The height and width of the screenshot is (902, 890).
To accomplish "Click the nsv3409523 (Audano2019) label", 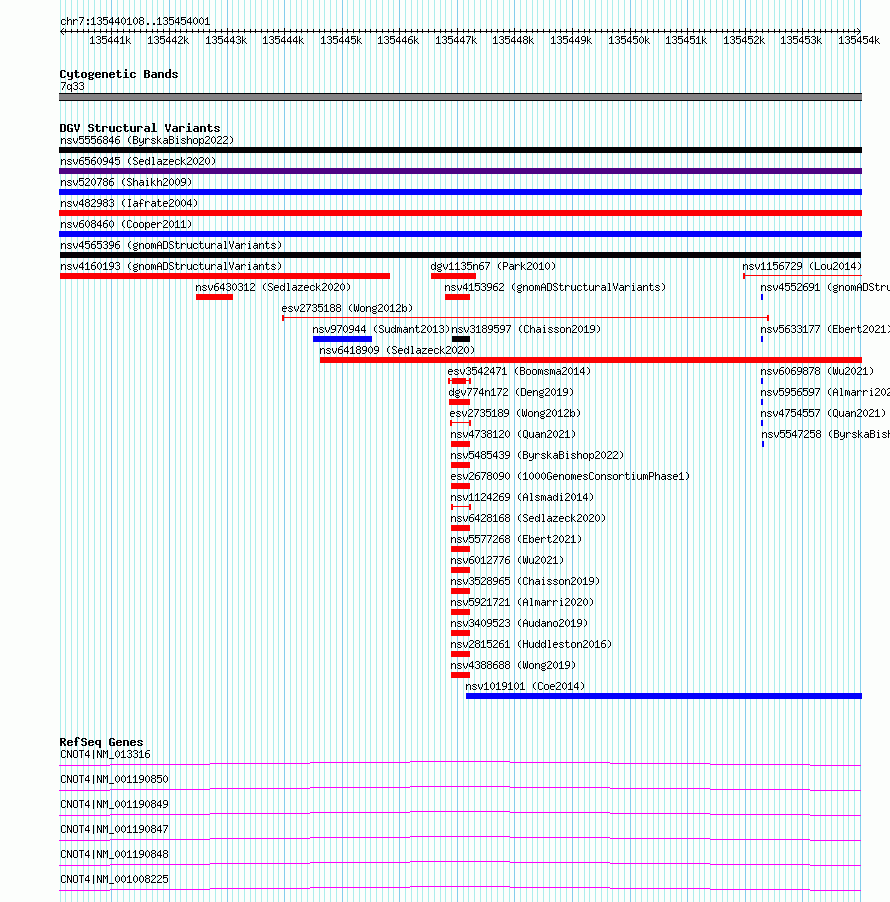I will click(x=519, y=624).
